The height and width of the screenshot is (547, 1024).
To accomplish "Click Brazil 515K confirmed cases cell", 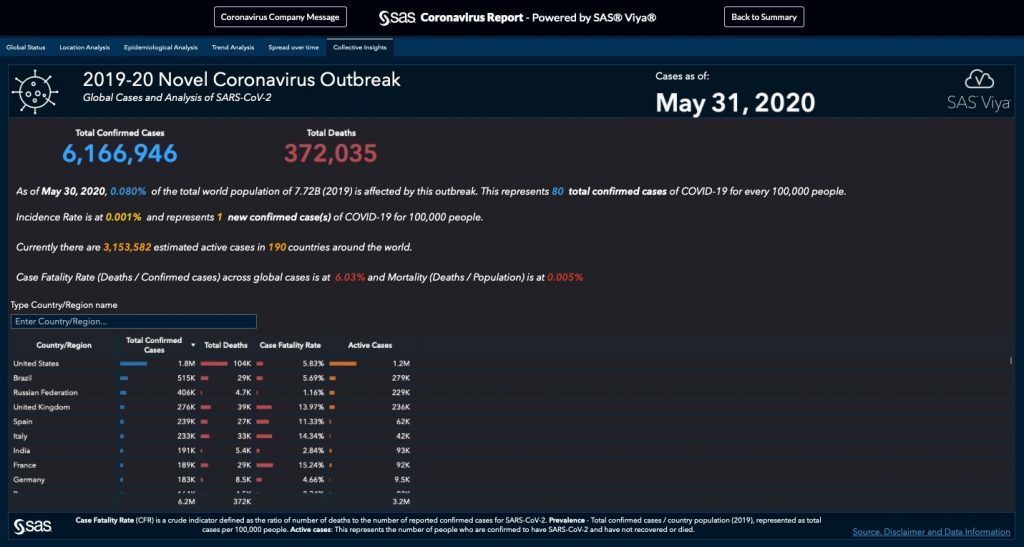I will [x=158, y=378].
